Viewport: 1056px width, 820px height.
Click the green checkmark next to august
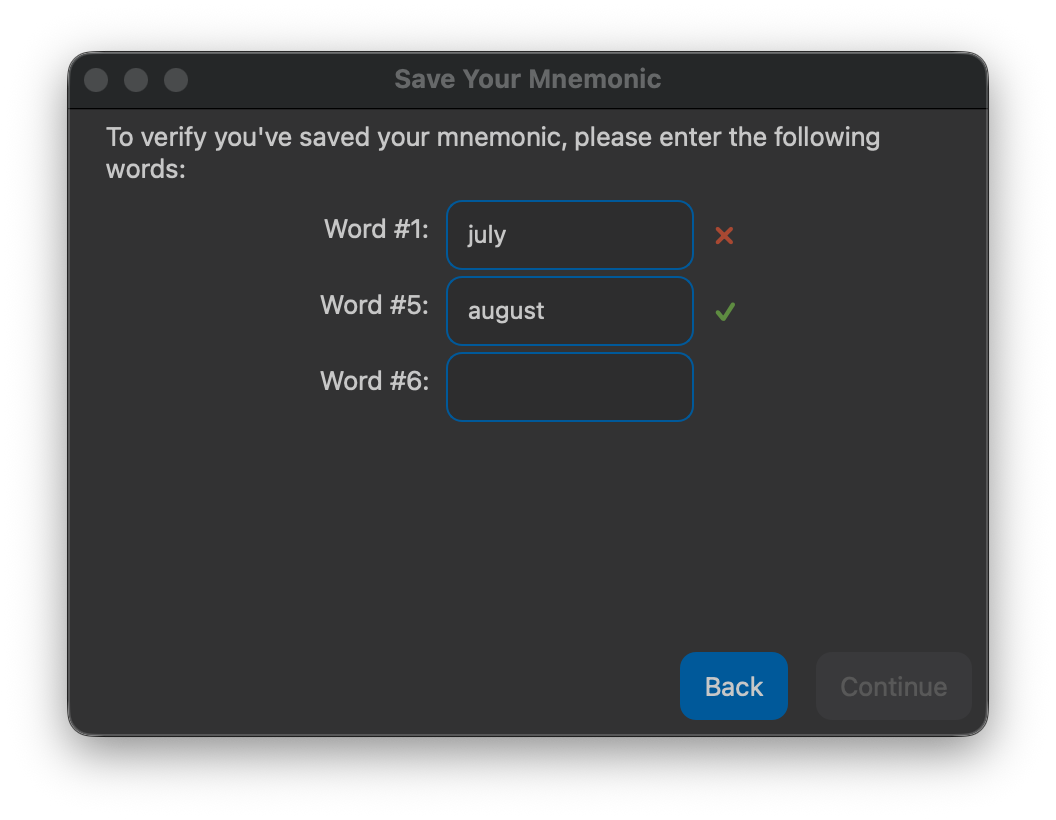[x=725, y=312]
